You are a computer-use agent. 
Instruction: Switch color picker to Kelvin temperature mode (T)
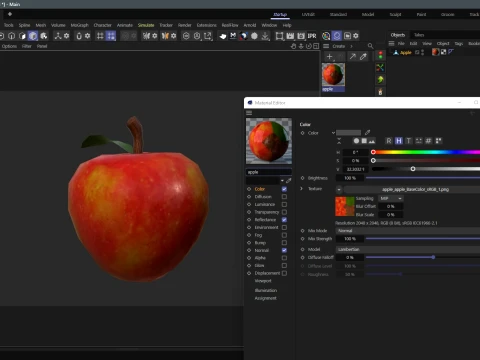(x=409, y=141)
